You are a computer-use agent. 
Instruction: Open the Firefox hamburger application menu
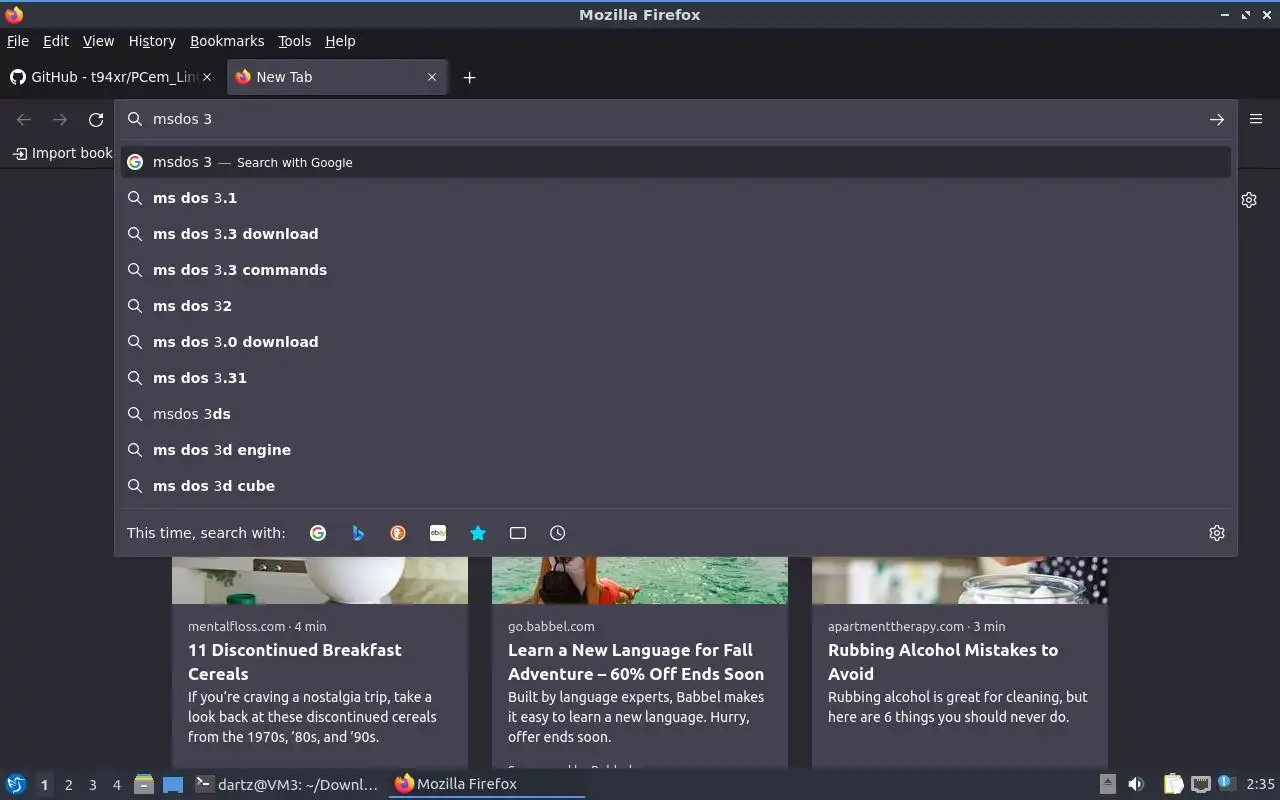point(1256,119)
